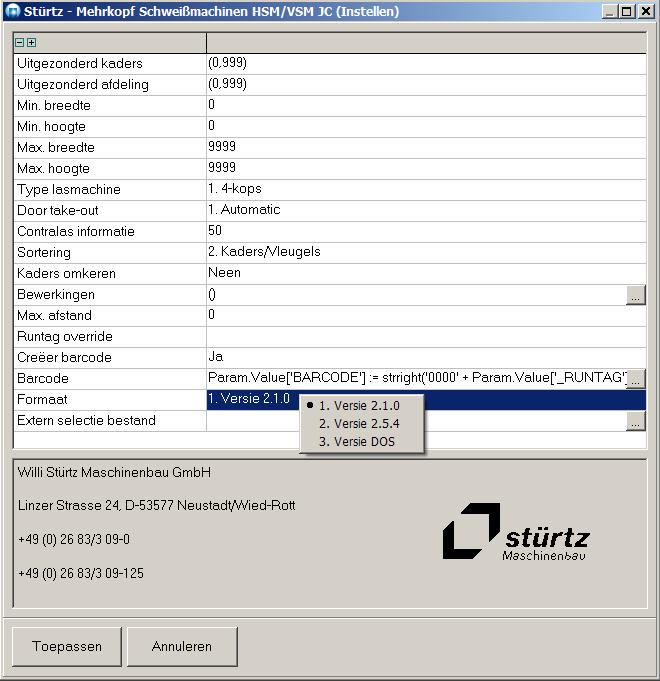Edit the Uitgezonderd afdeling value field
660x681 pixels.
(x=426, y=84)
